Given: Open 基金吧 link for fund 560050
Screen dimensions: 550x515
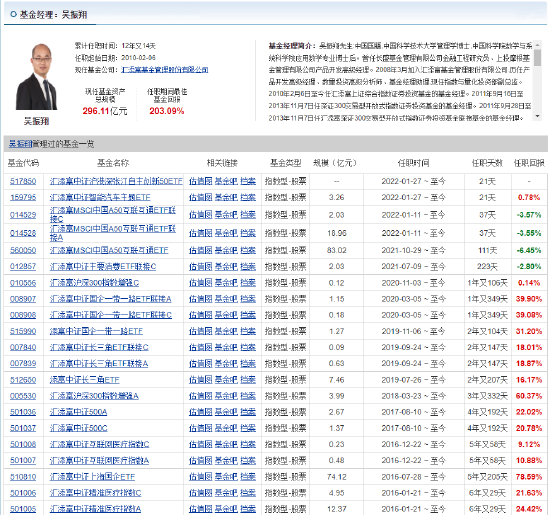Looking at the screenshot, I should (226, 250).
